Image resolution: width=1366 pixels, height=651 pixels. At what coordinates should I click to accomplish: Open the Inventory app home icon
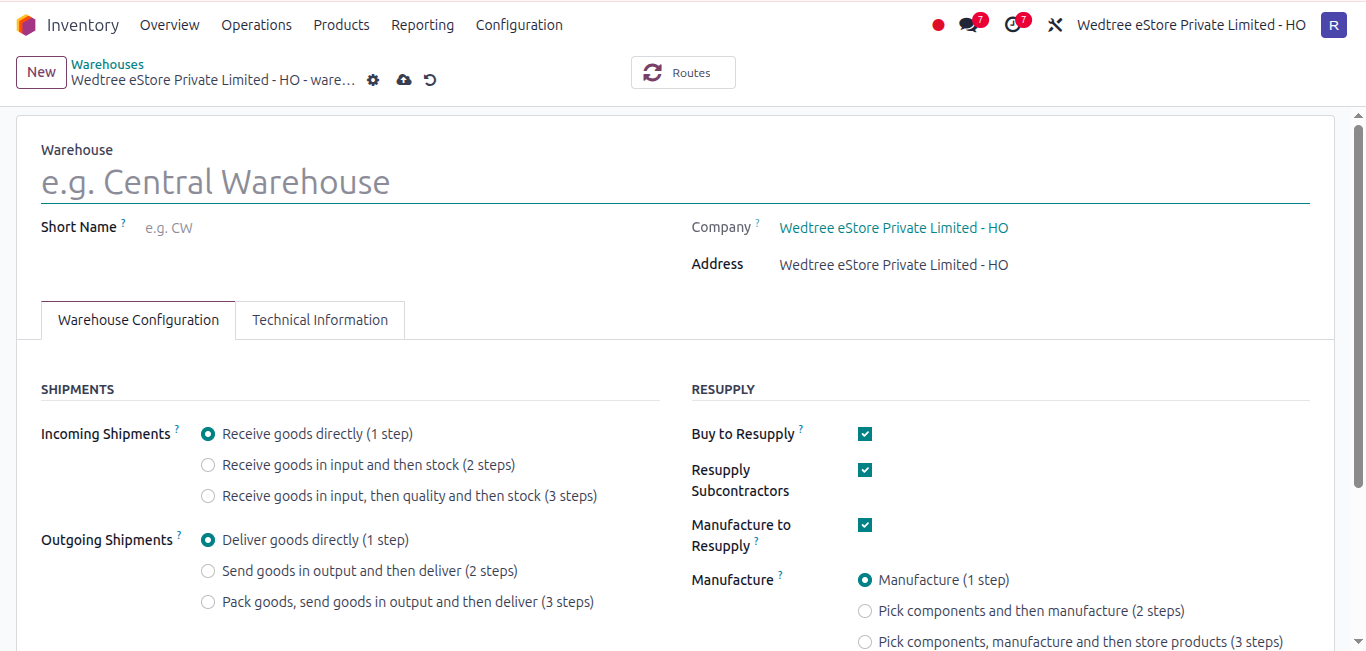[26, 25]
